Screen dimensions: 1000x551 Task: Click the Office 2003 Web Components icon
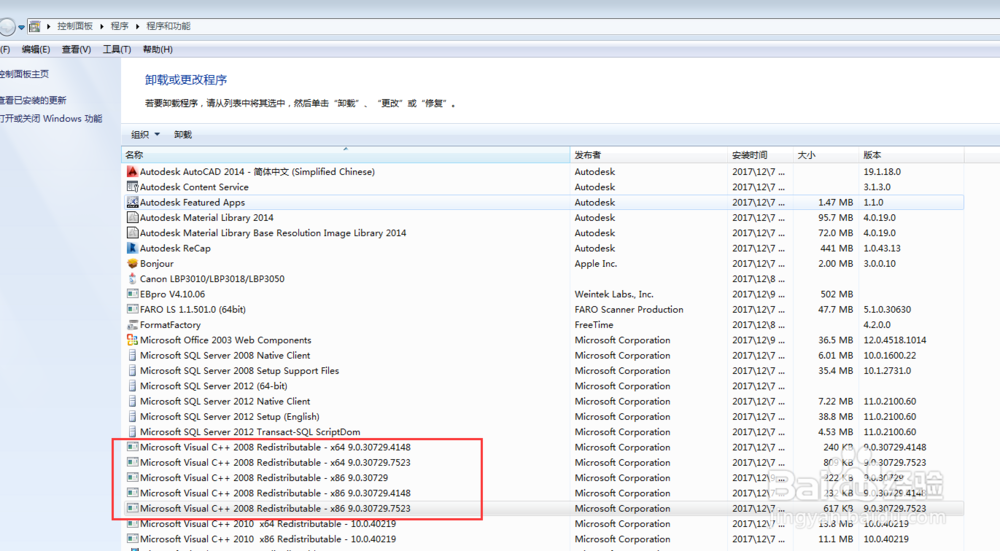tap(133, 340)
